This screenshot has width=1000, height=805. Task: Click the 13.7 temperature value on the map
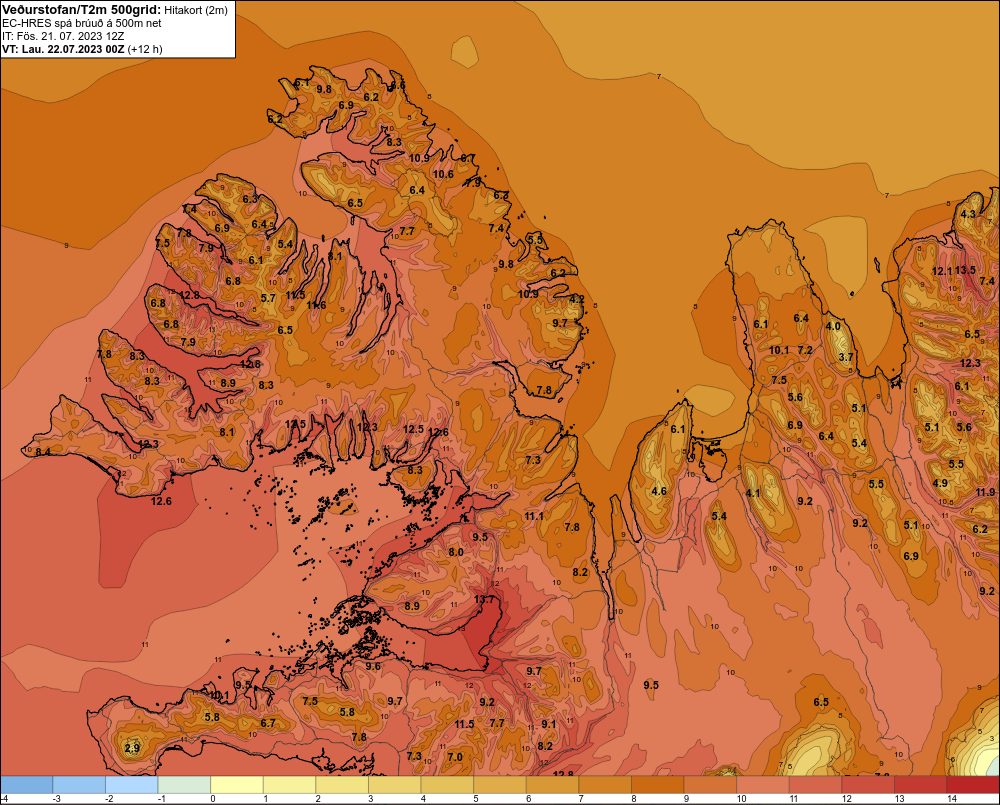click(x=484, y=600)
